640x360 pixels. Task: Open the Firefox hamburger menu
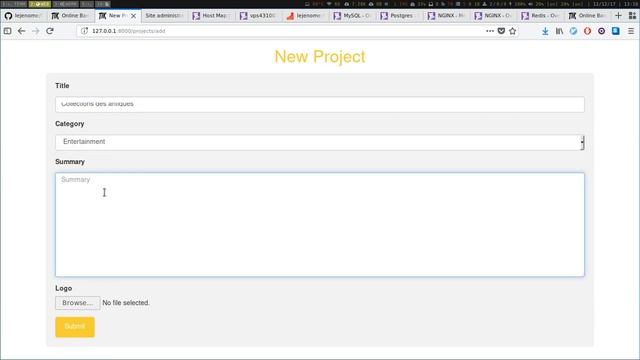[631, 31]
